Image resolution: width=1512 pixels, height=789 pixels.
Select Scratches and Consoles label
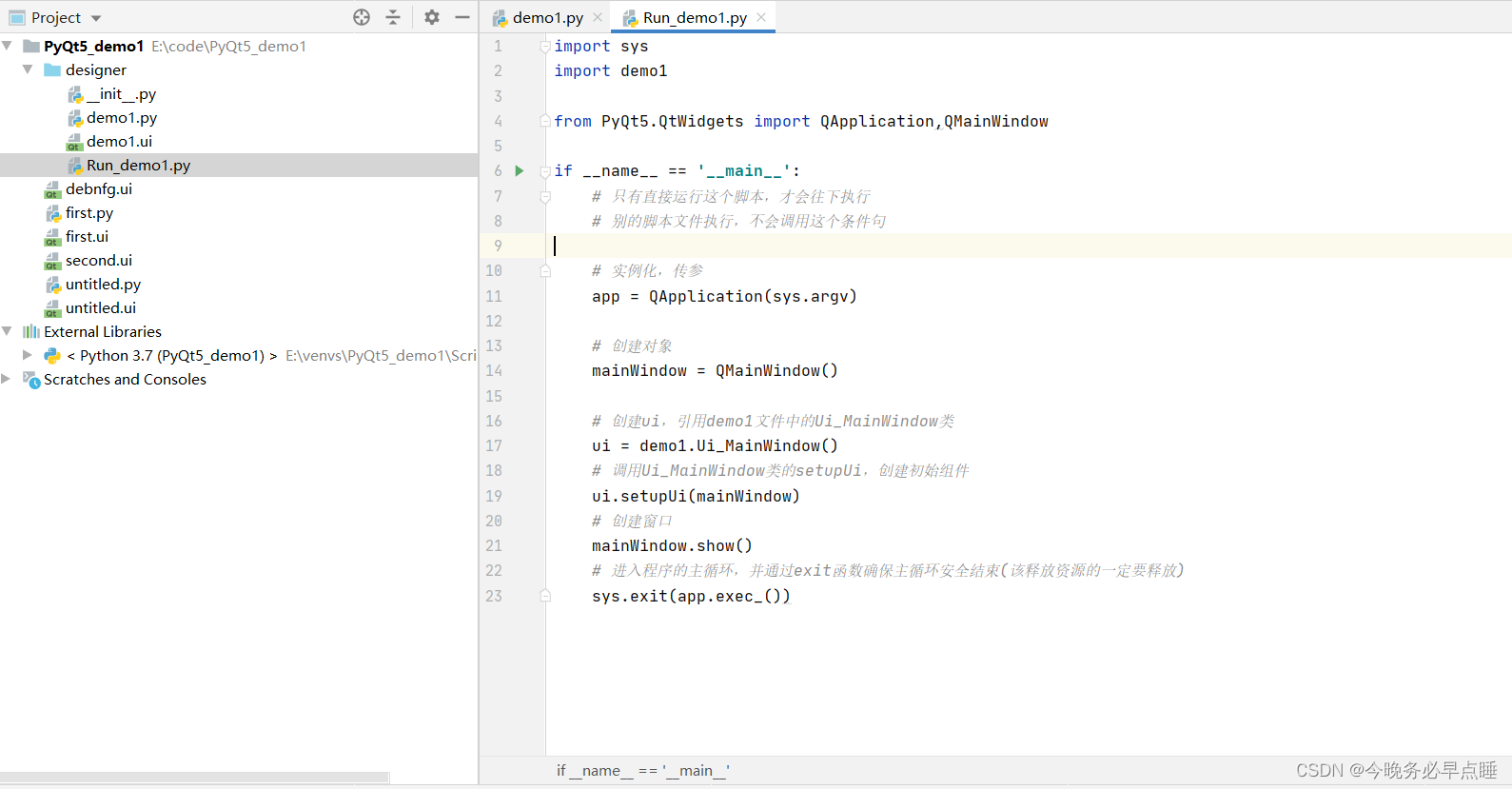[125, 379]
